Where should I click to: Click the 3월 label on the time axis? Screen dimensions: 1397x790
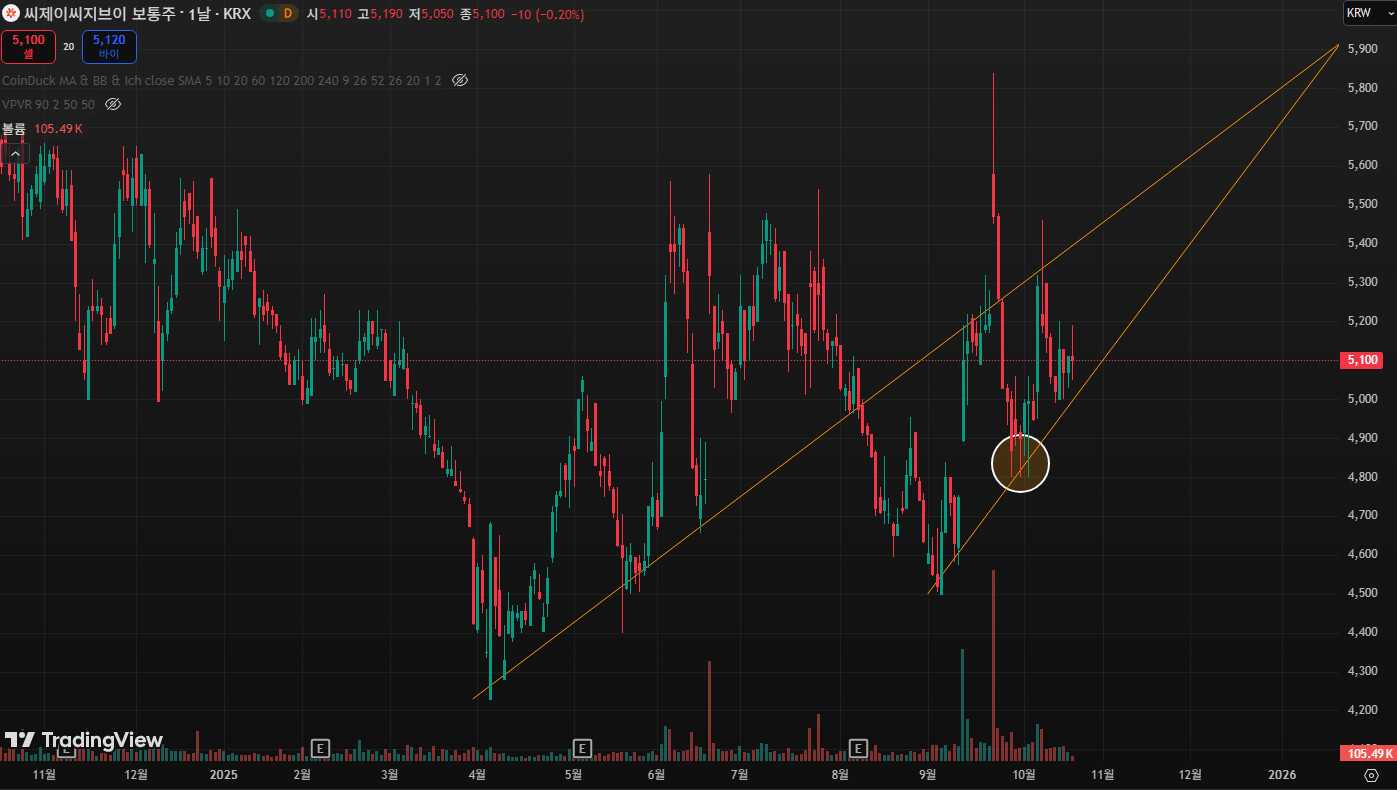pyautogui.click(x=390, y=774)
